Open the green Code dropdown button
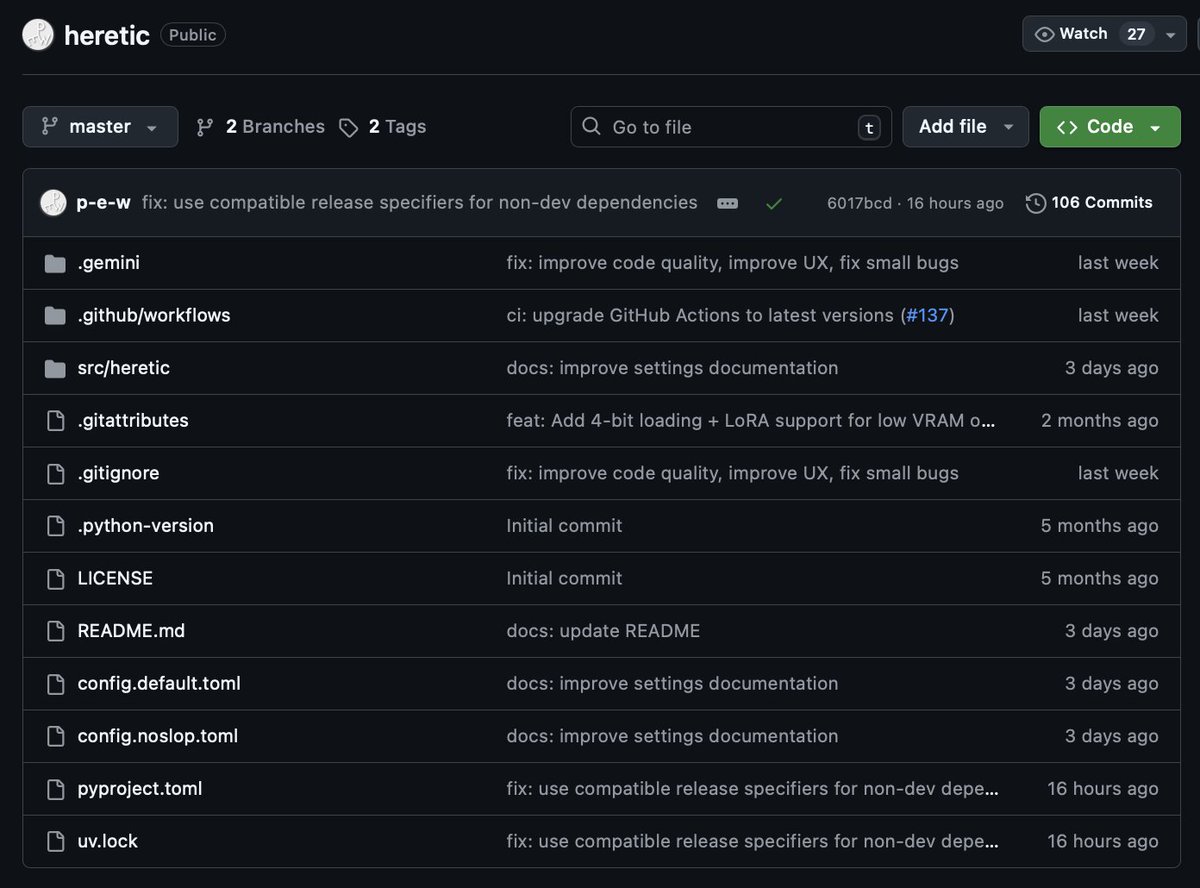 (1110, 127)
